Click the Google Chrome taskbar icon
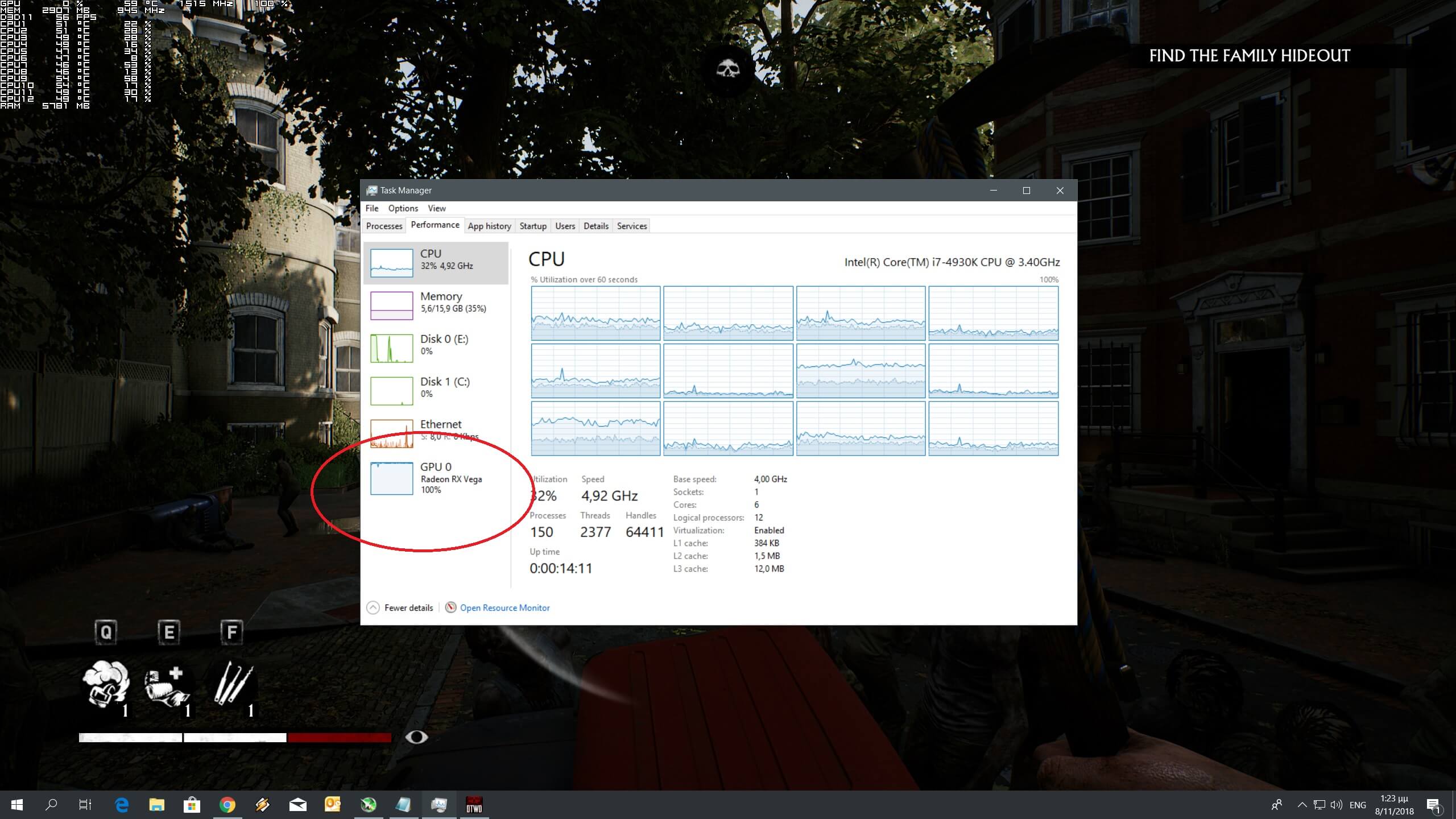Image resolution: width=1456 pixels, height=819 pixels. (227, 805)
